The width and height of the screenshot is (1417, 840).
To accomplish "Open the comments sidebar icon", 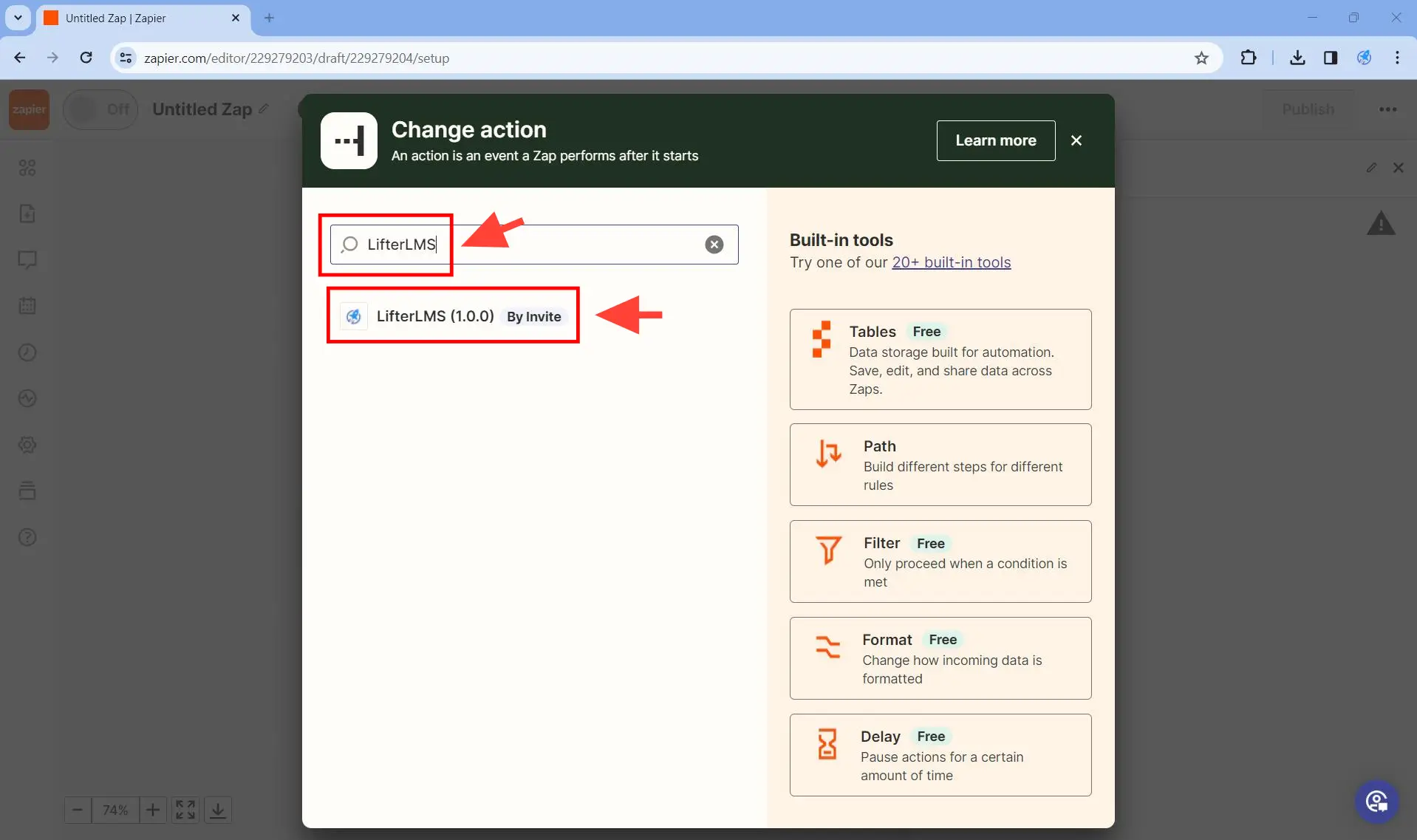I will (27, 260).
